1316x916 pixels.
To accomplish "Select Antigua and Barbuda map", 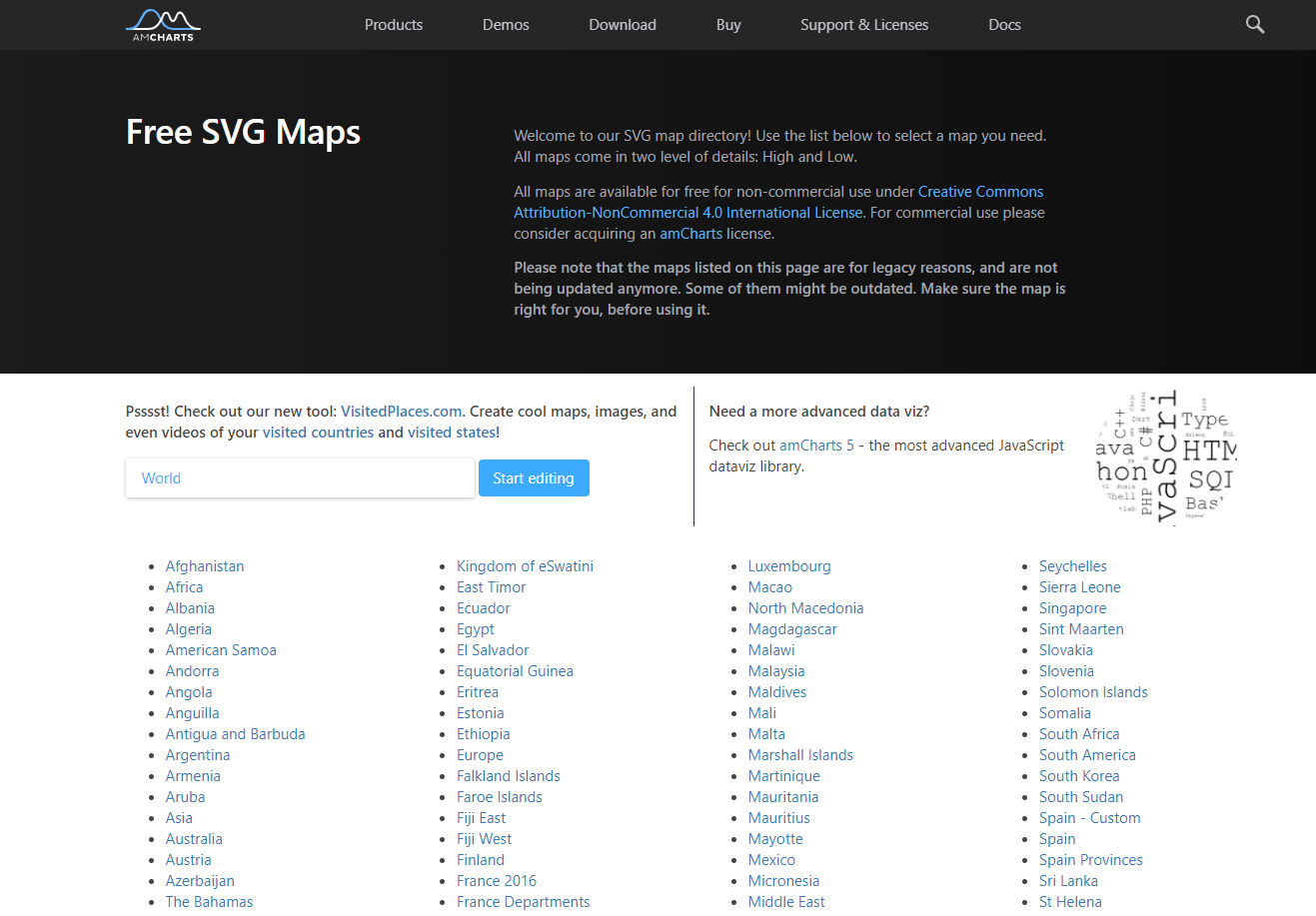I will tap(236, 734).
